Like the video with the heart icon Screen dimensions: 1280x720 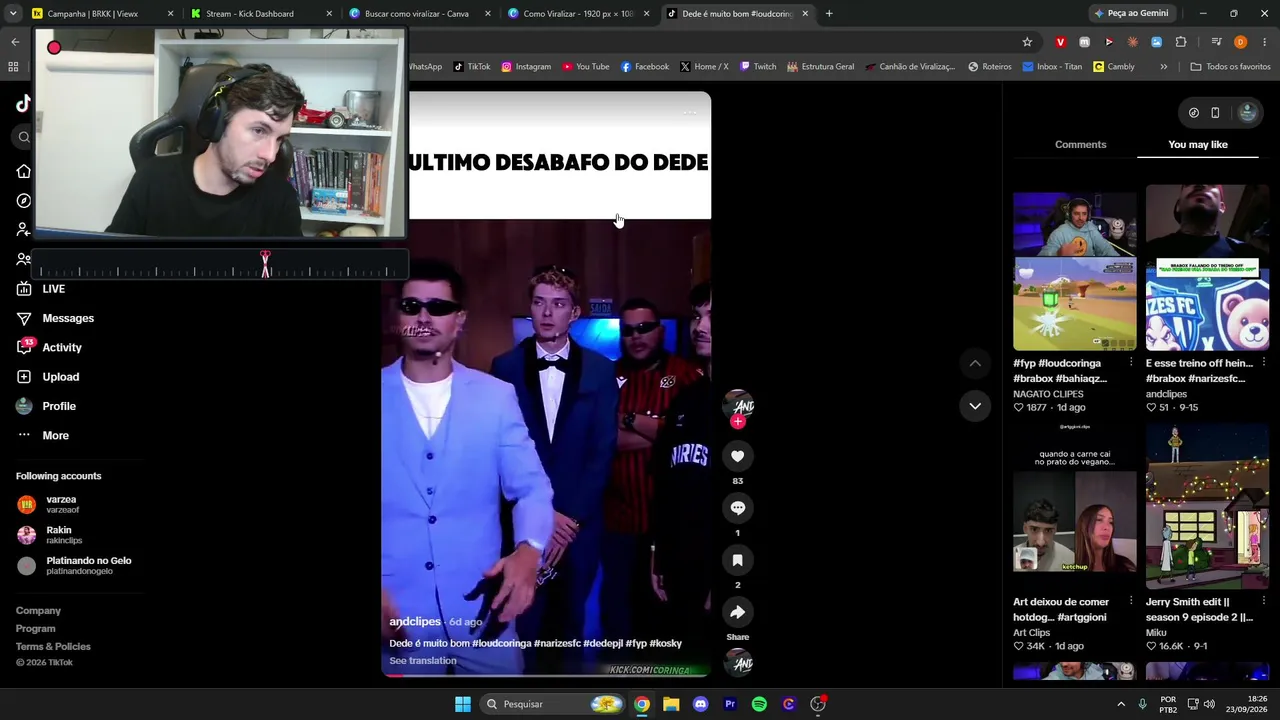[x=737, y=456]
